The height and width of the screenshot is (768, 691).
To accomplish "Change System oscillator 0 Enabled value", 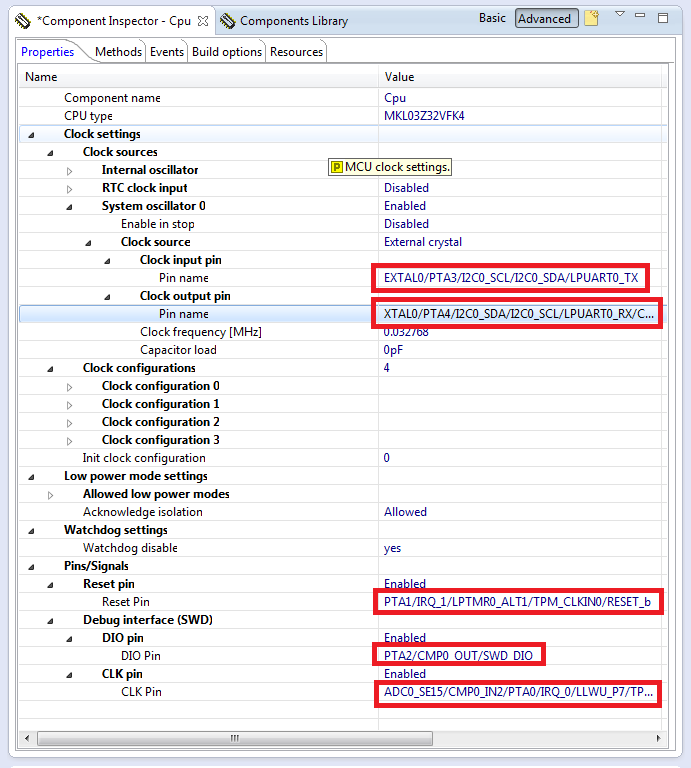I will 405,206.
